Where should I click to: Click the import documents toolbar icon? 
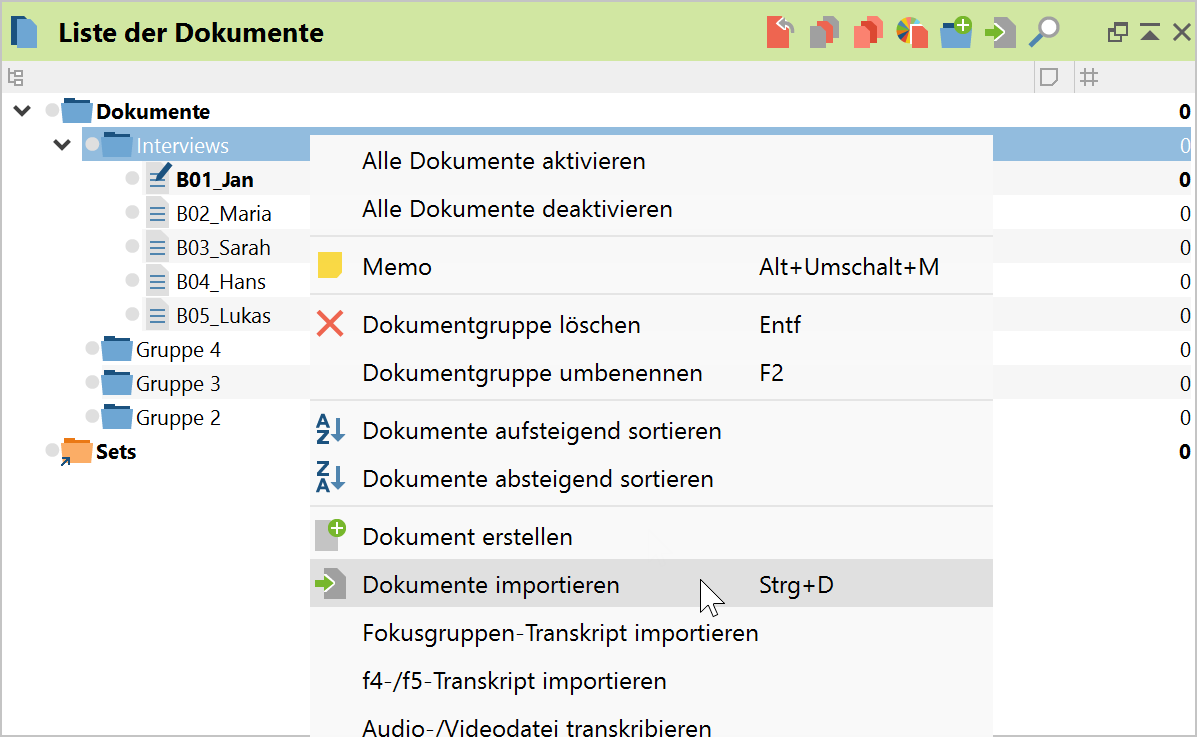[x=1000, y=32]
